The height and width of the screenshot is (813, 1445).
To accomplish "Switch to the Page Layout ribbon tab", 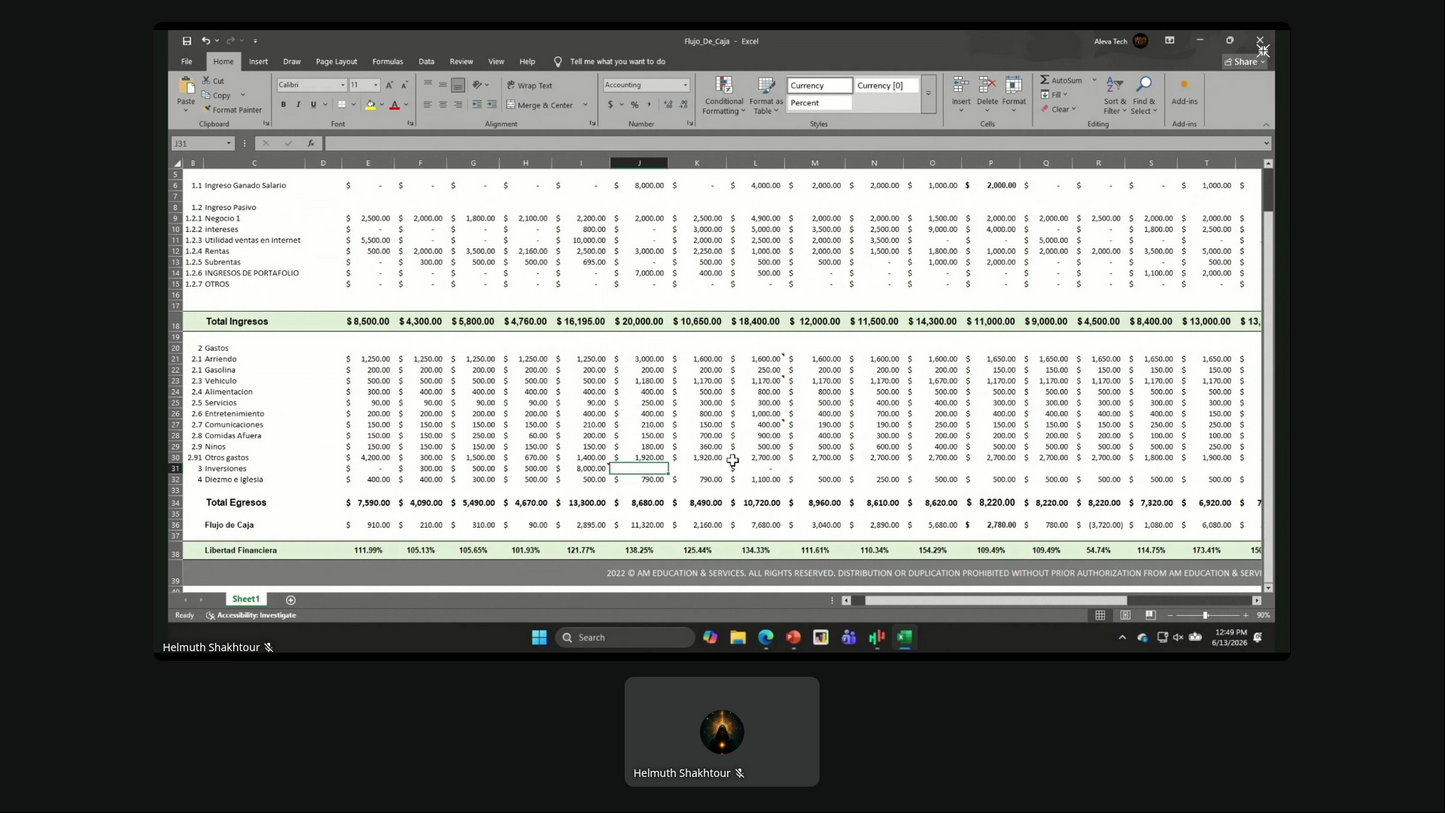I will (336, 62).
